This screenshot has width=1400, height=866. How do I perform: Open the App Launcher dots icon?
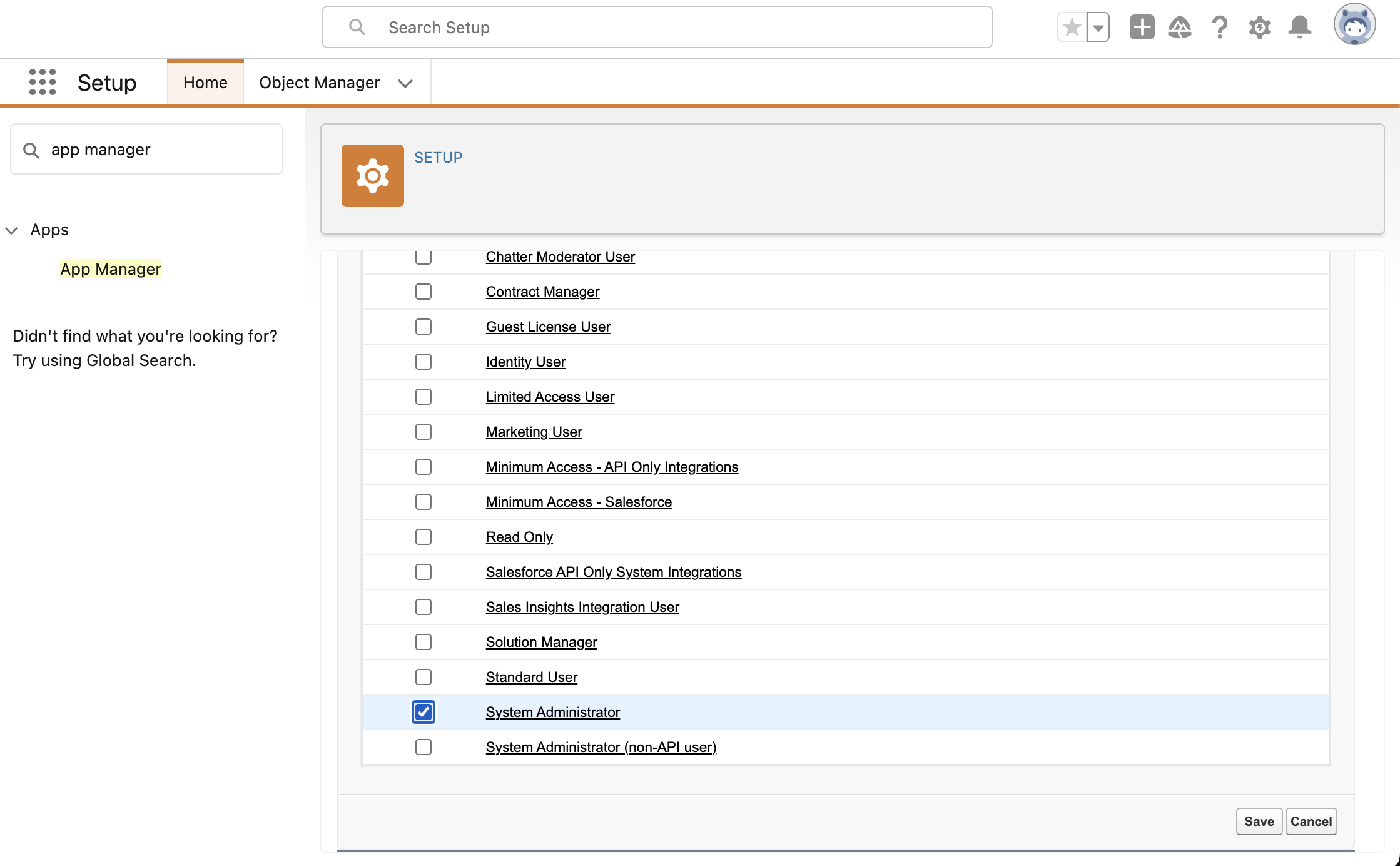pos(43,83)
